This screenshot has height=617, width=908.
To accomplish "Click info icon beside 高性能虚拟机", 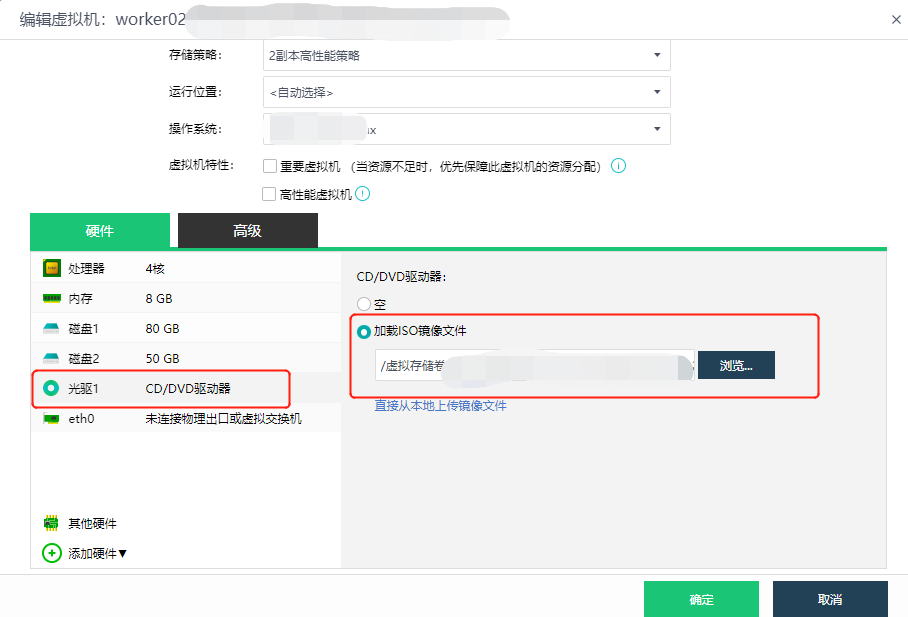I will (363, 194).
